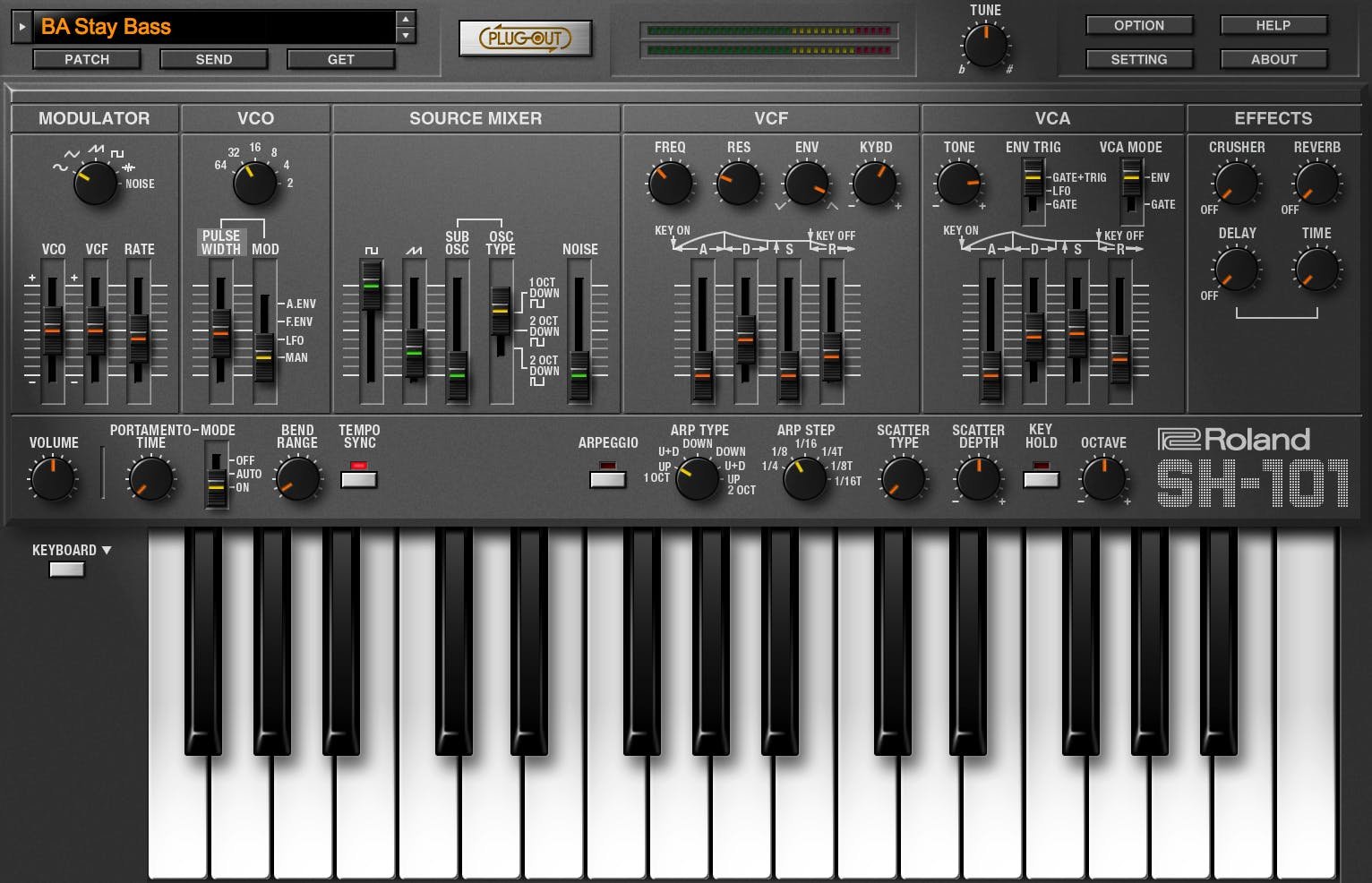
Task: Adjust the SUB OSC level slider
Action: click(x=457, y=376)
